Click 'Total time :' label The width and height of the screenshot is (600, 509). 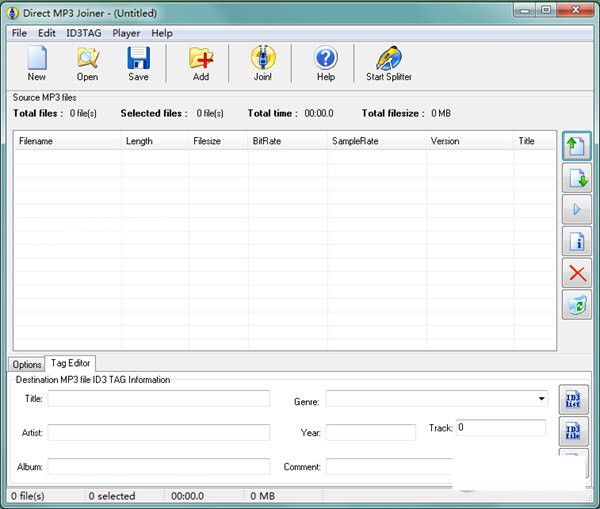pos(272,113)
